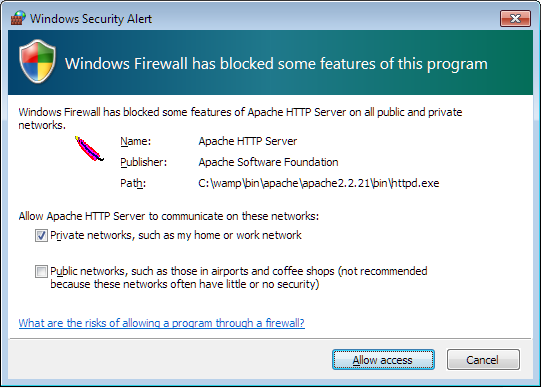Image resolution: width=541 pixels, height=388 pixels.
Task: Click the 'Allow Apache HTTP Server to communicate' text
Action: (x=169, y=216)
